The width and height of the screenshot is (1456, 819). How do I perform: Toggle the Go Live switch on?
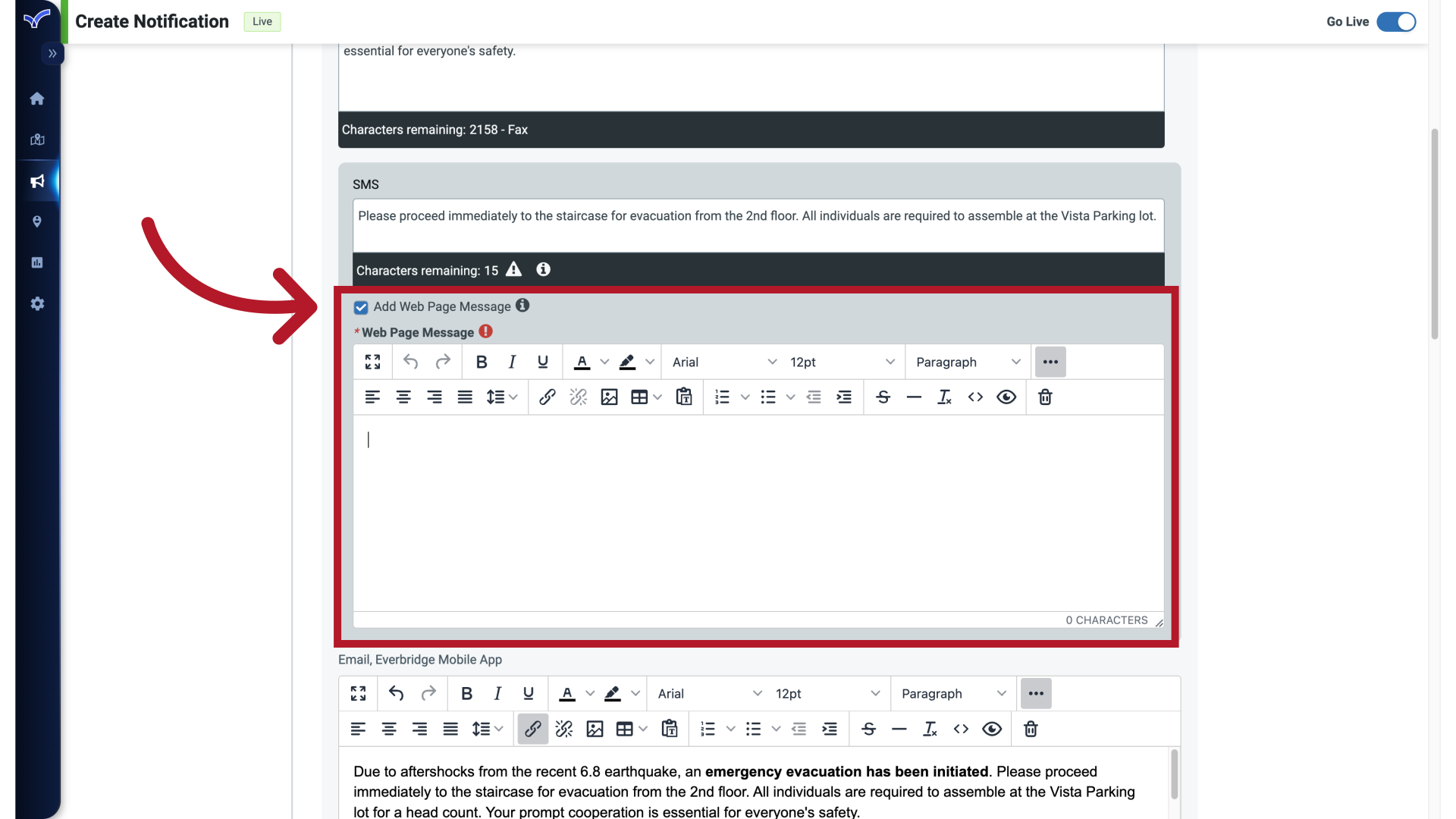click(1397, 21)
